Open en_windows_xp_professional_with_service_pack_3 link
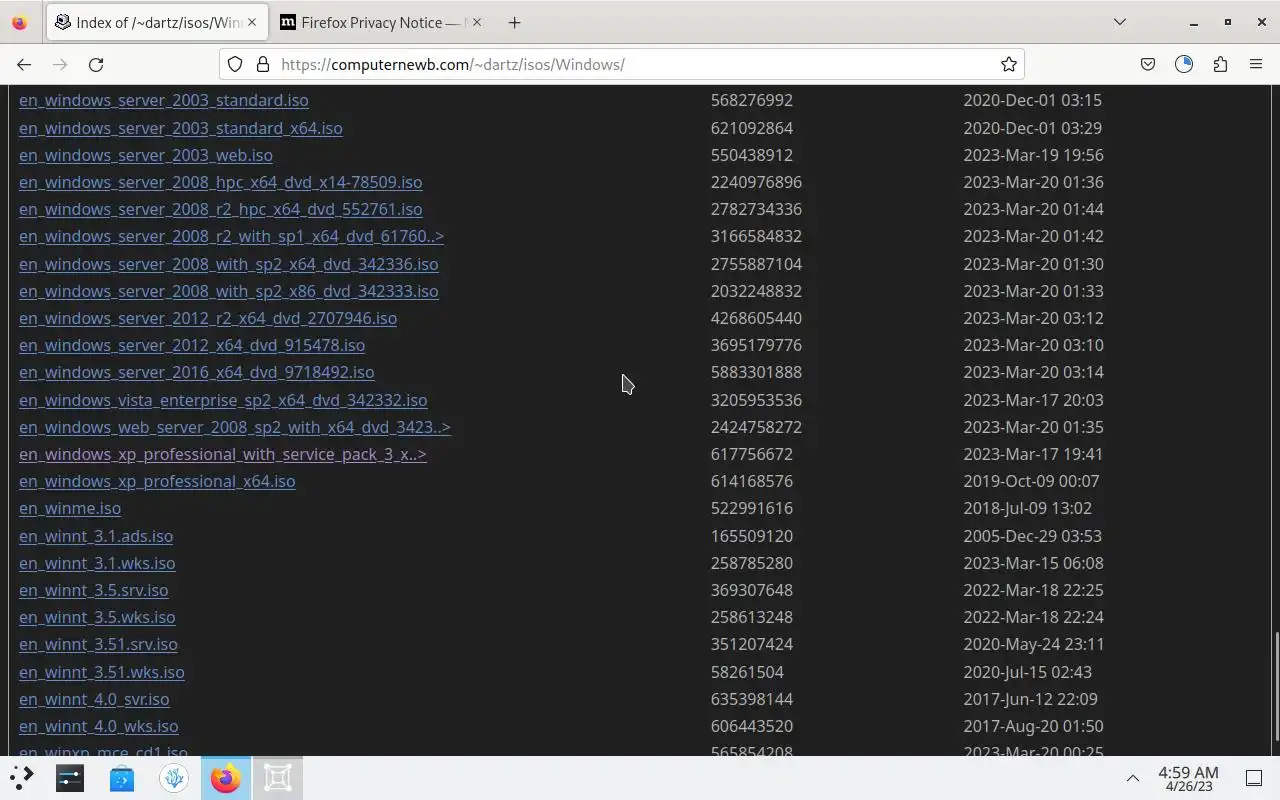 coord(223,454)
